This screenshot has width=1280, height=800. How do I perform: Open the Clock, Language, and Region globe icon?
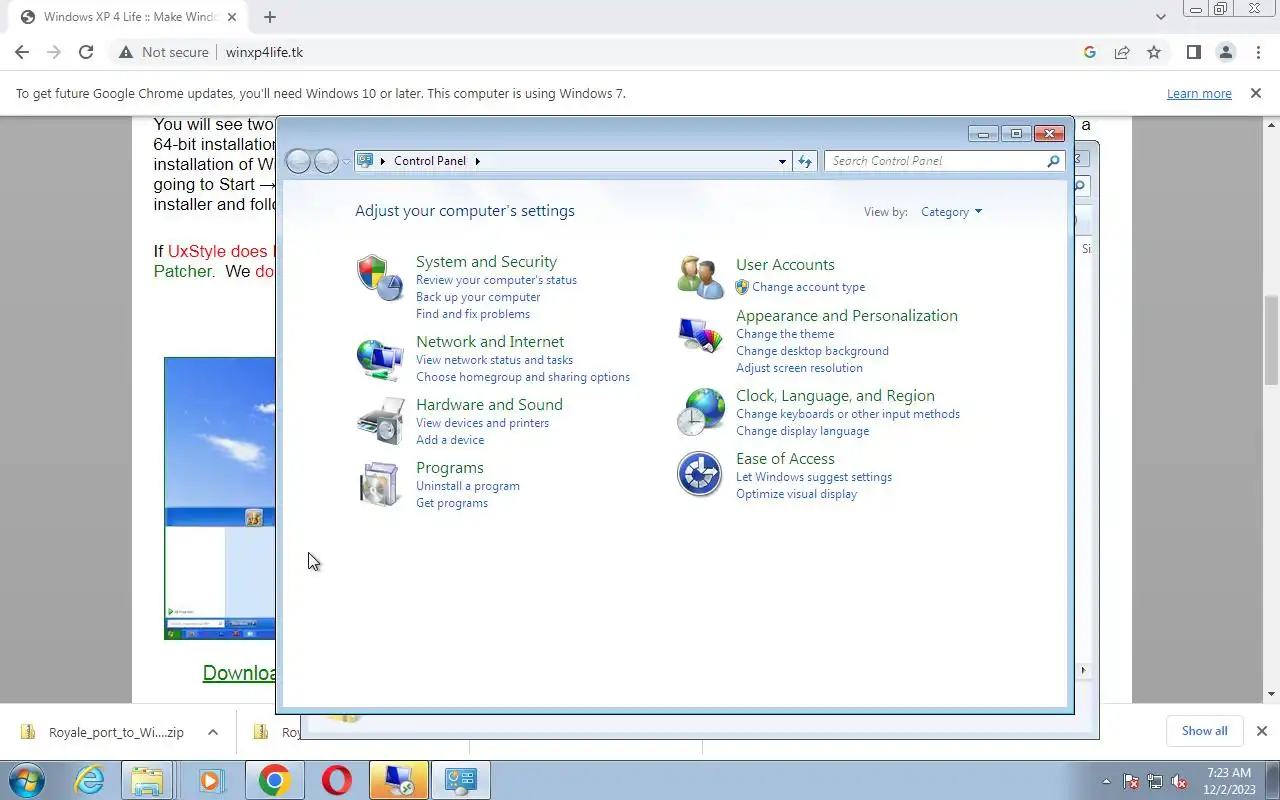pyautogui.click(x=700, y=412)
